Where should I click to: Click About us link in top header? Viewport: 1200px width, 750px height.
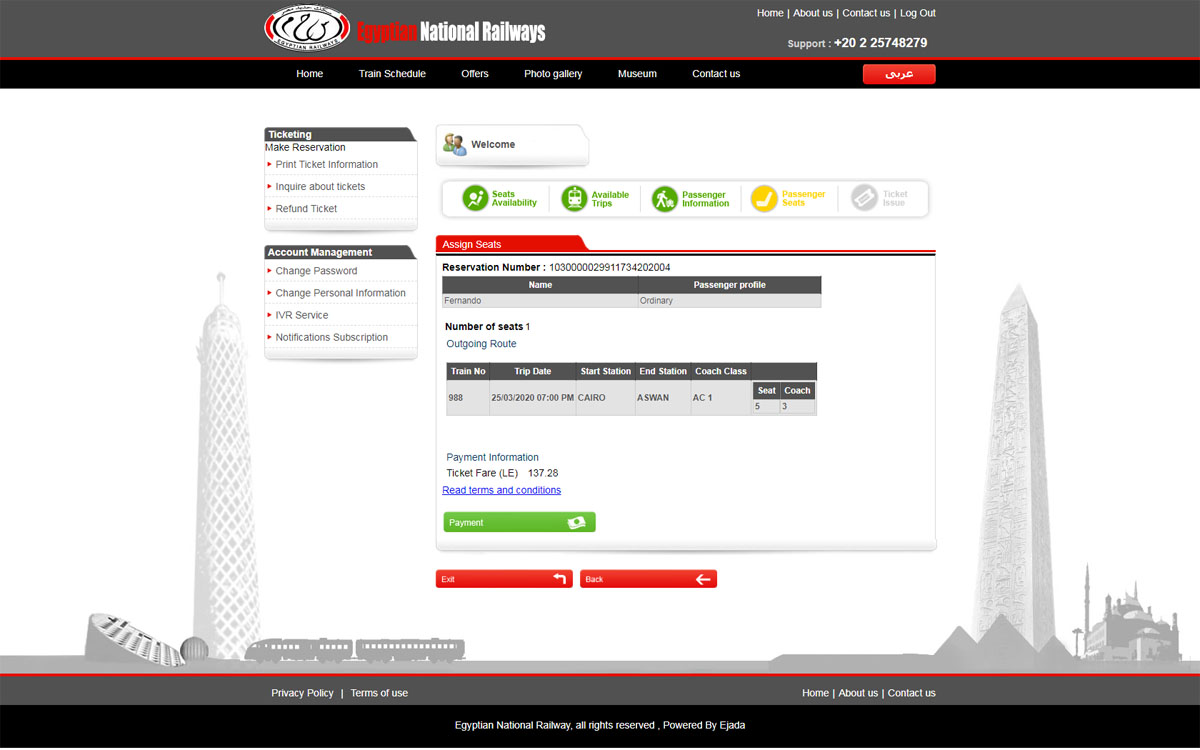813,13
